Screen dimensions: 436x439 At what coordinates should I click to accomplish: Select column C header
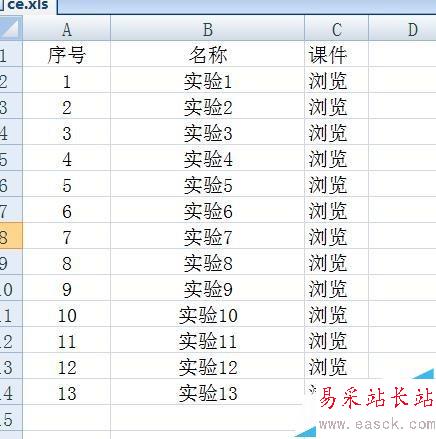pos(336,29)
